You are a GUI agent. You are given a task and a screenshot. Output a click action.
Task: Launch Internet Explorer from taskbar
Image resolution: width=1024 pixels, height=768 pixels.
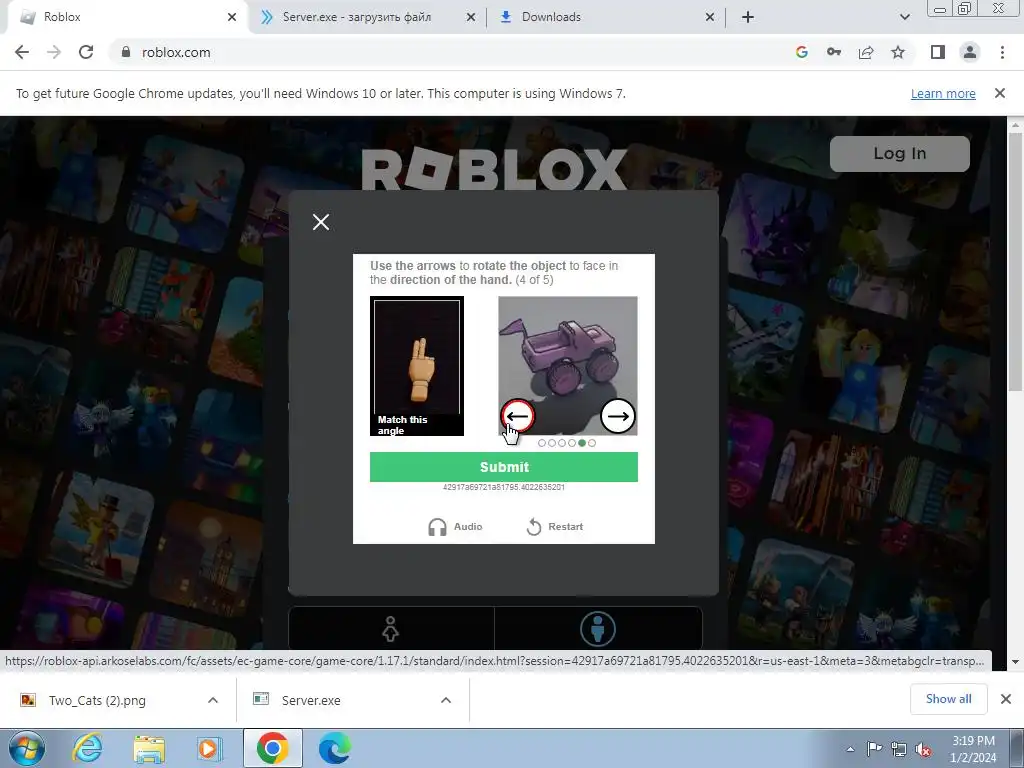tap(88, 748)
